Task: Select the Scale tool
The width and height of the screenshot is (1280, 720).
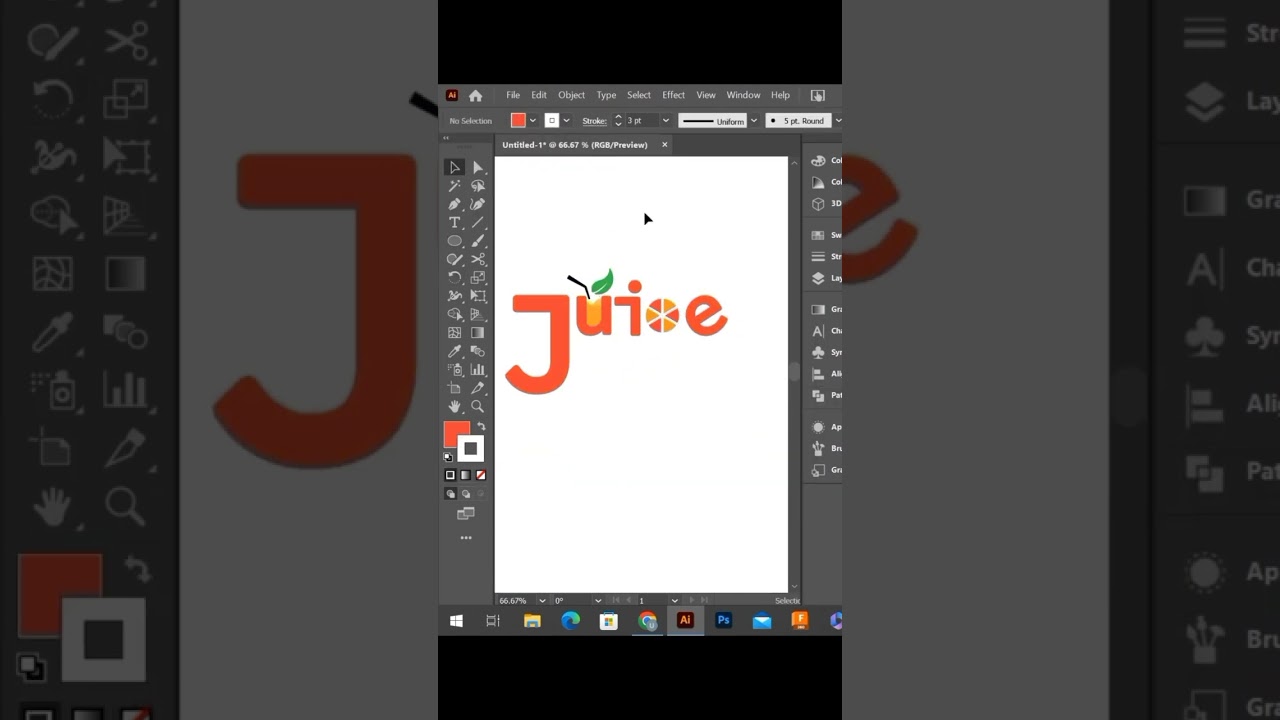Action: point(477,277)
